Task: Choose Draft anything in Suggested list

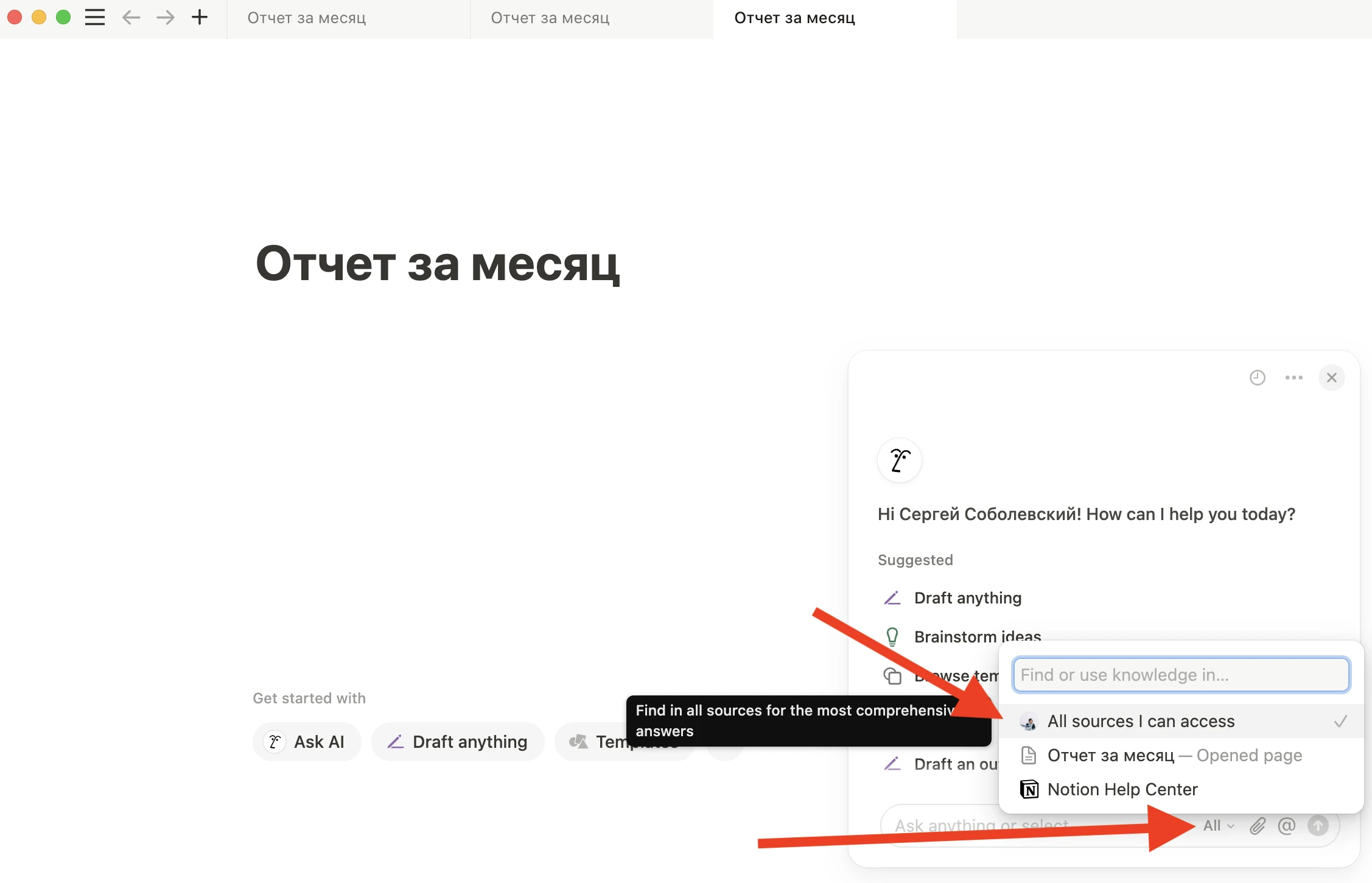Action: (968, 598)
